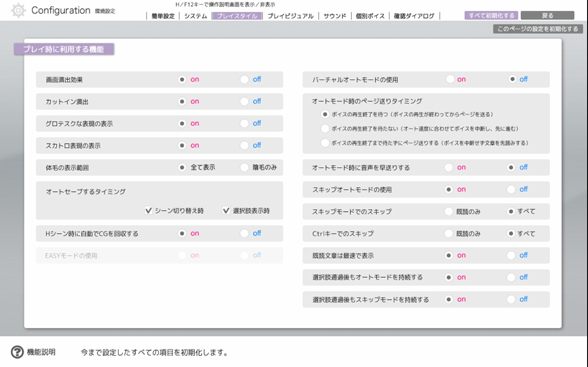Viewport: 588px width, 367px height.
Task: Click このページの設定を初期化する button
Action: pyautogui.click(x=538, y=29)
